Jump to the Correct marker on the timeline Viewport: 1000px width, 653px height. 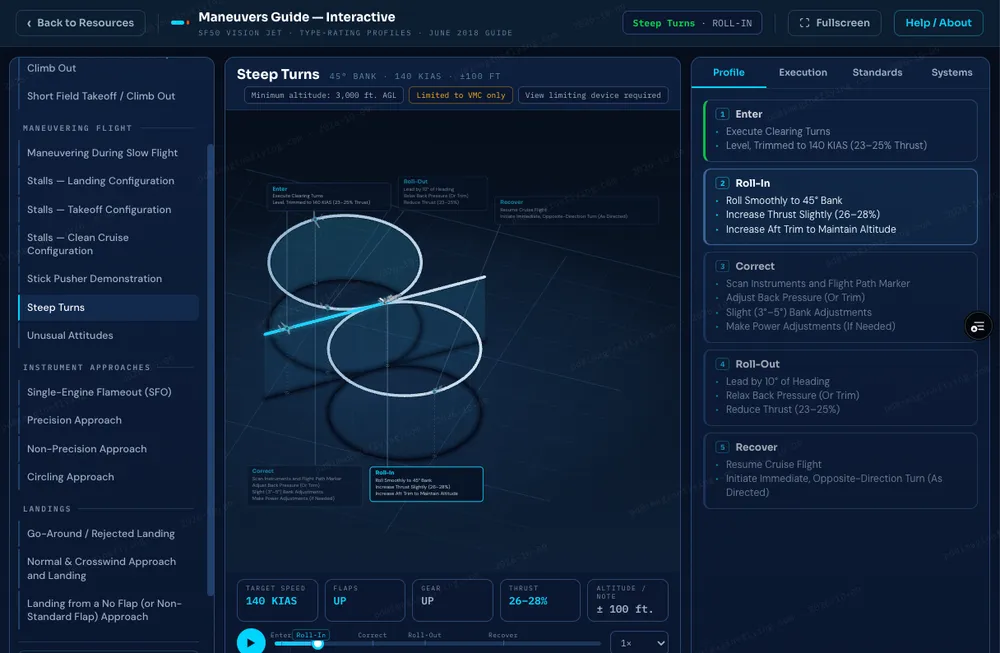[372, 635]
